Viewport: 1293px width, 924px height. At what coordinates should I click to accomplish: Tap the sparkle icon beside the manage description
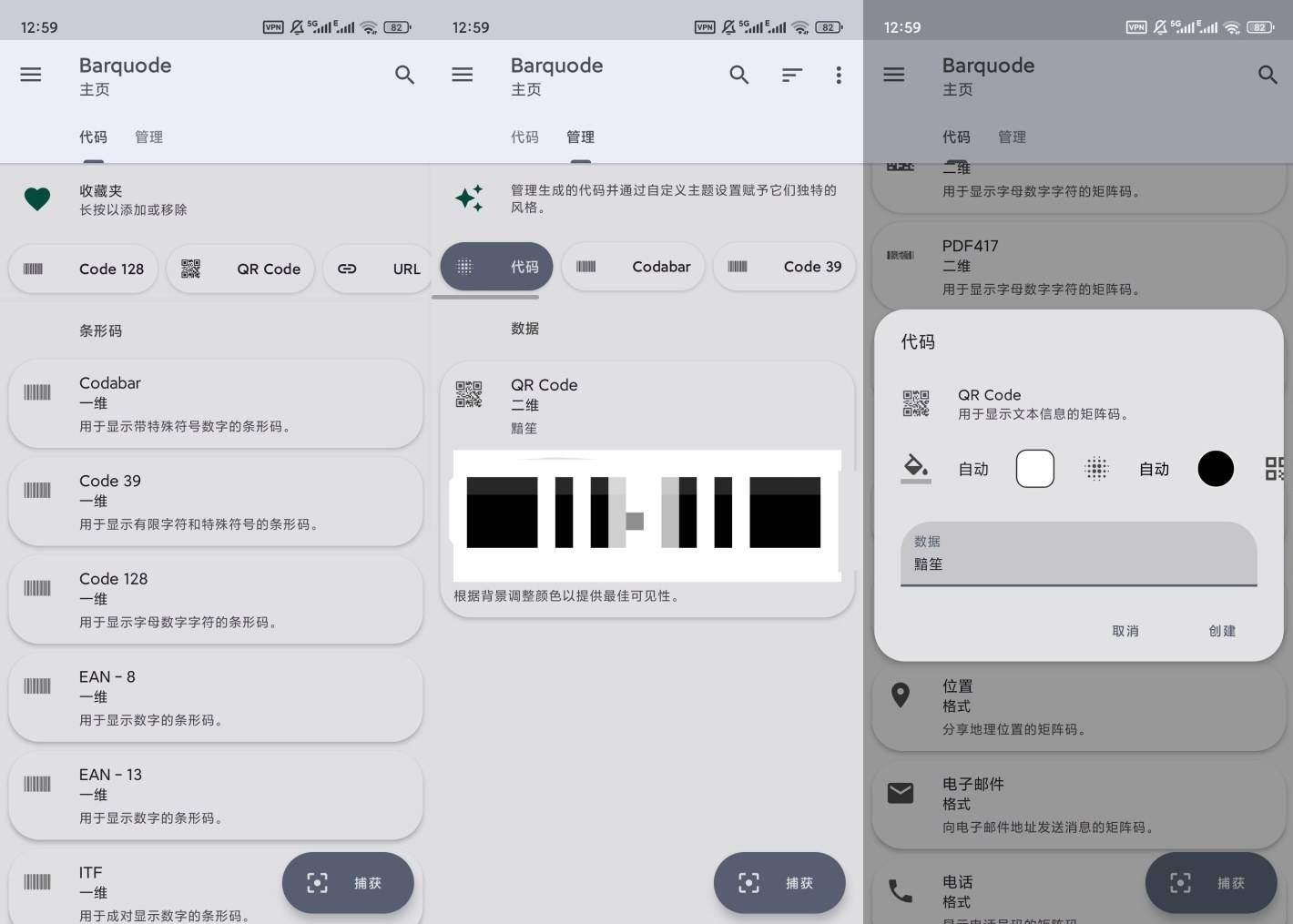point(470,198)
